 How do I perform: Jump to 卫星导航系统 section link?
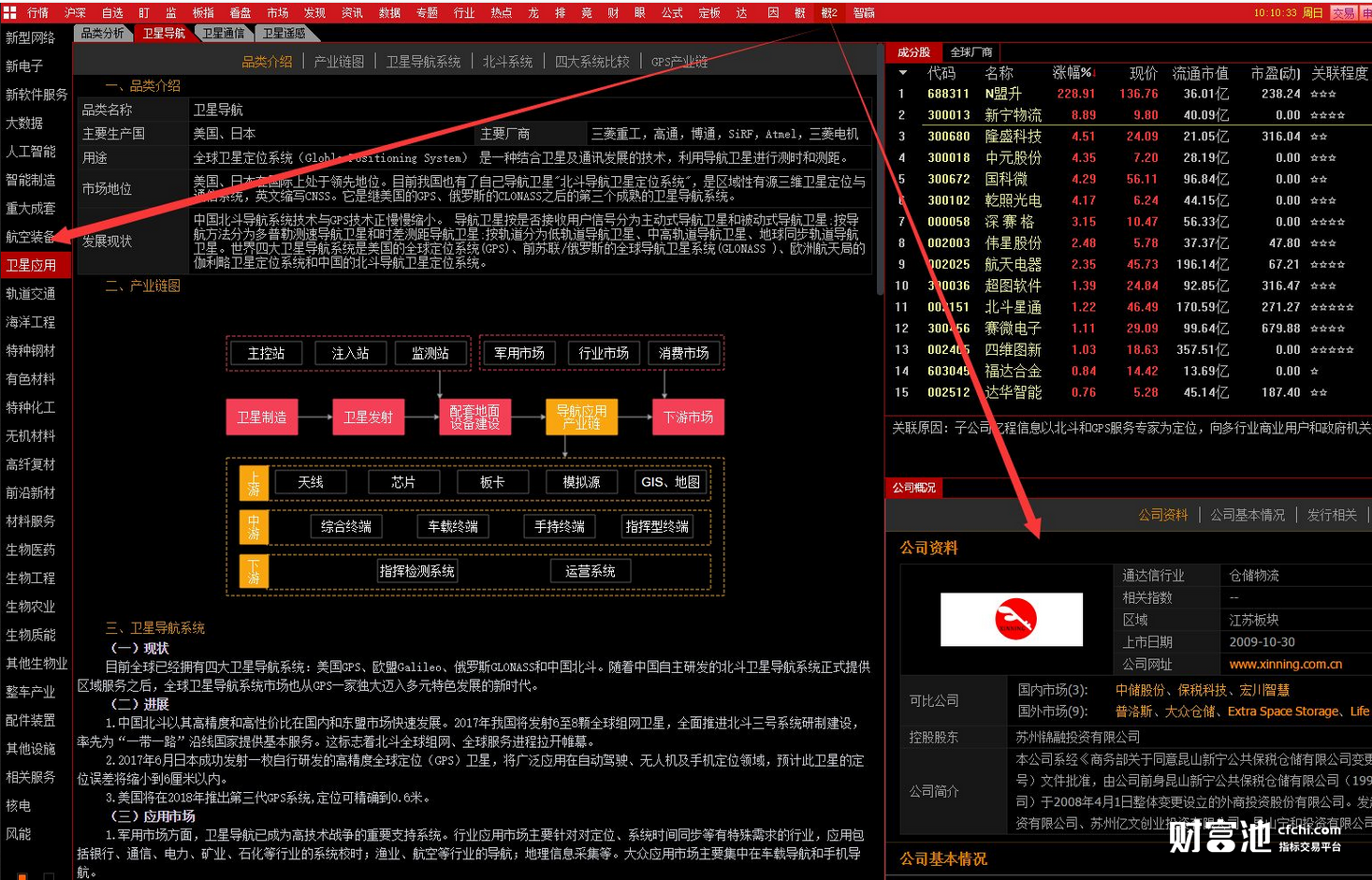[x=423, y=62]
